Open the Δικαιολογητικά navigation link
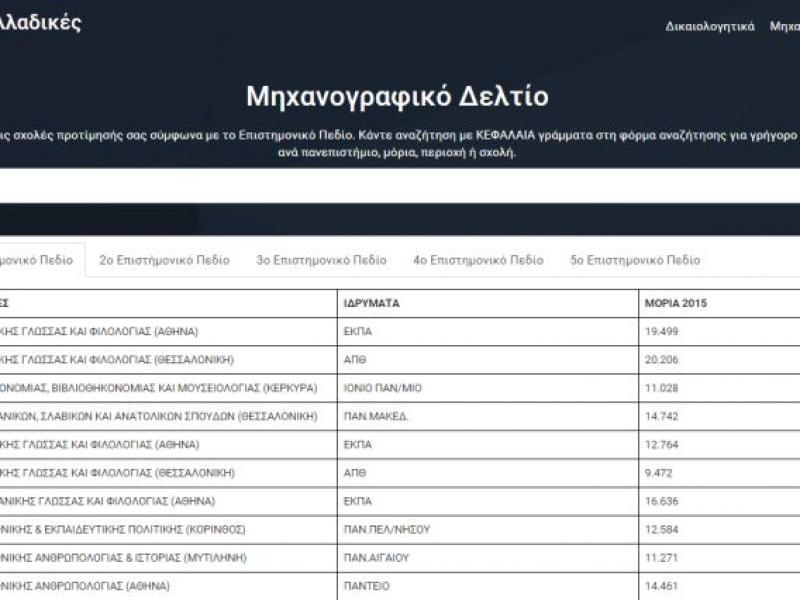 [x=710, y=26]
